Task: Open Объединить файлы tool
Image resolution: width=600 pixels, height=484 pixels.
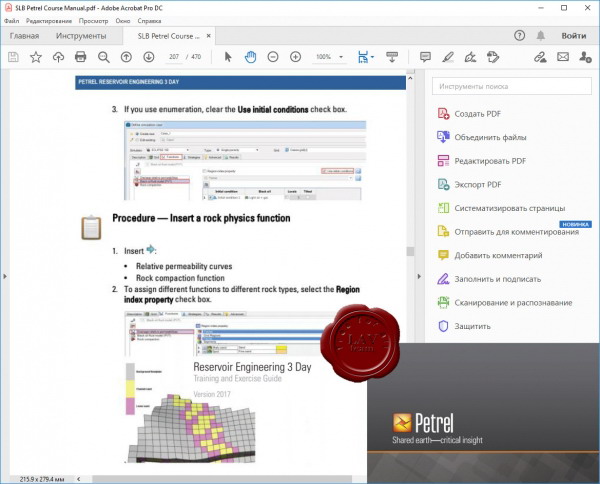Action: pyautogui.click(x=482, y=137)
